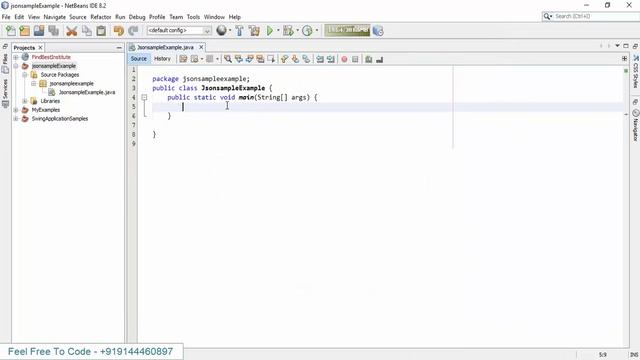This screenshot has height=360, width=640.
Task: Select JsonsampleExample.java in project tree
Action: (87, 92)
